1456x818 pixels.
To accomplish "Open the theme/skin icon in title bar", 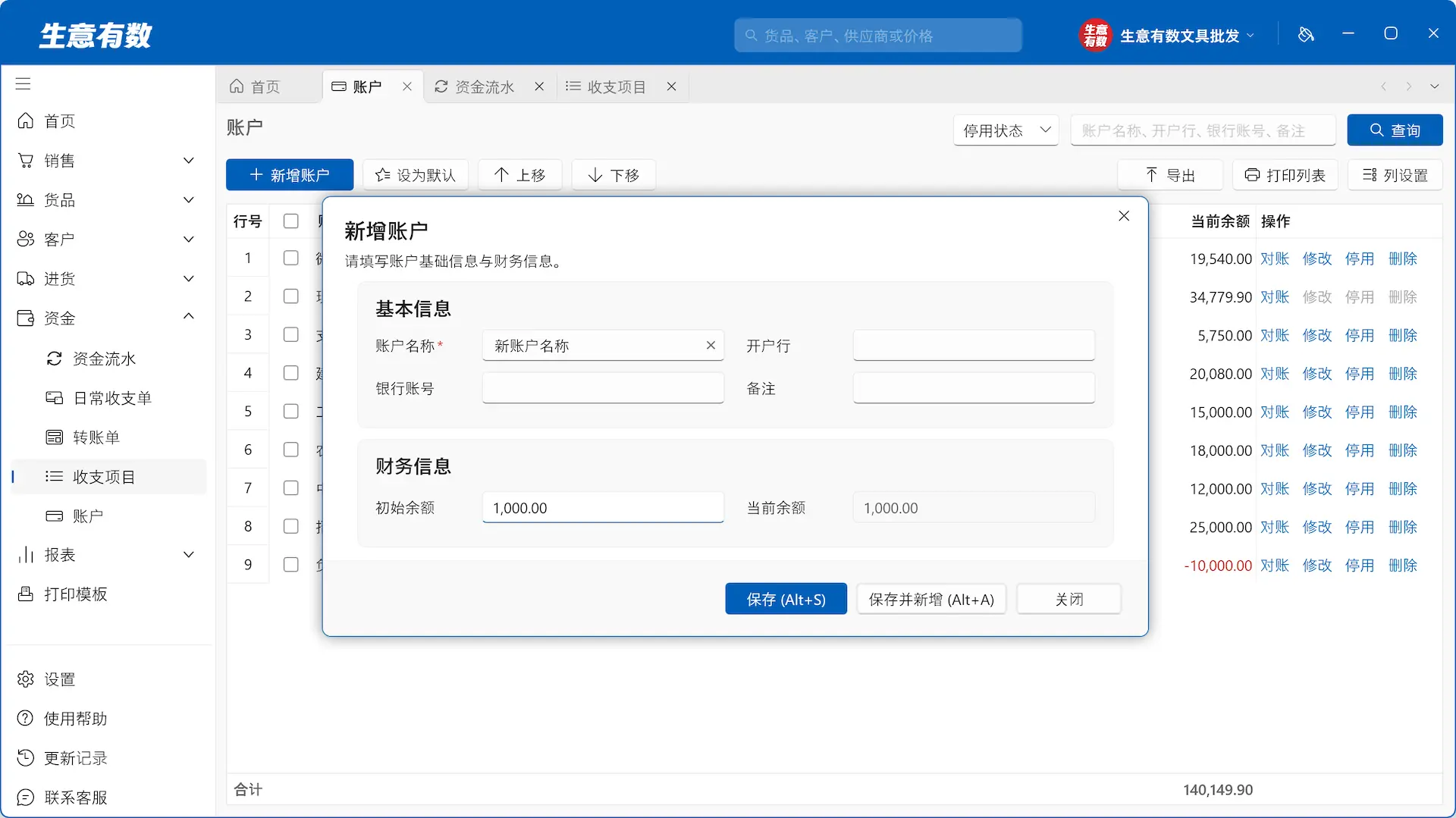I will (x=1306, y=34).
